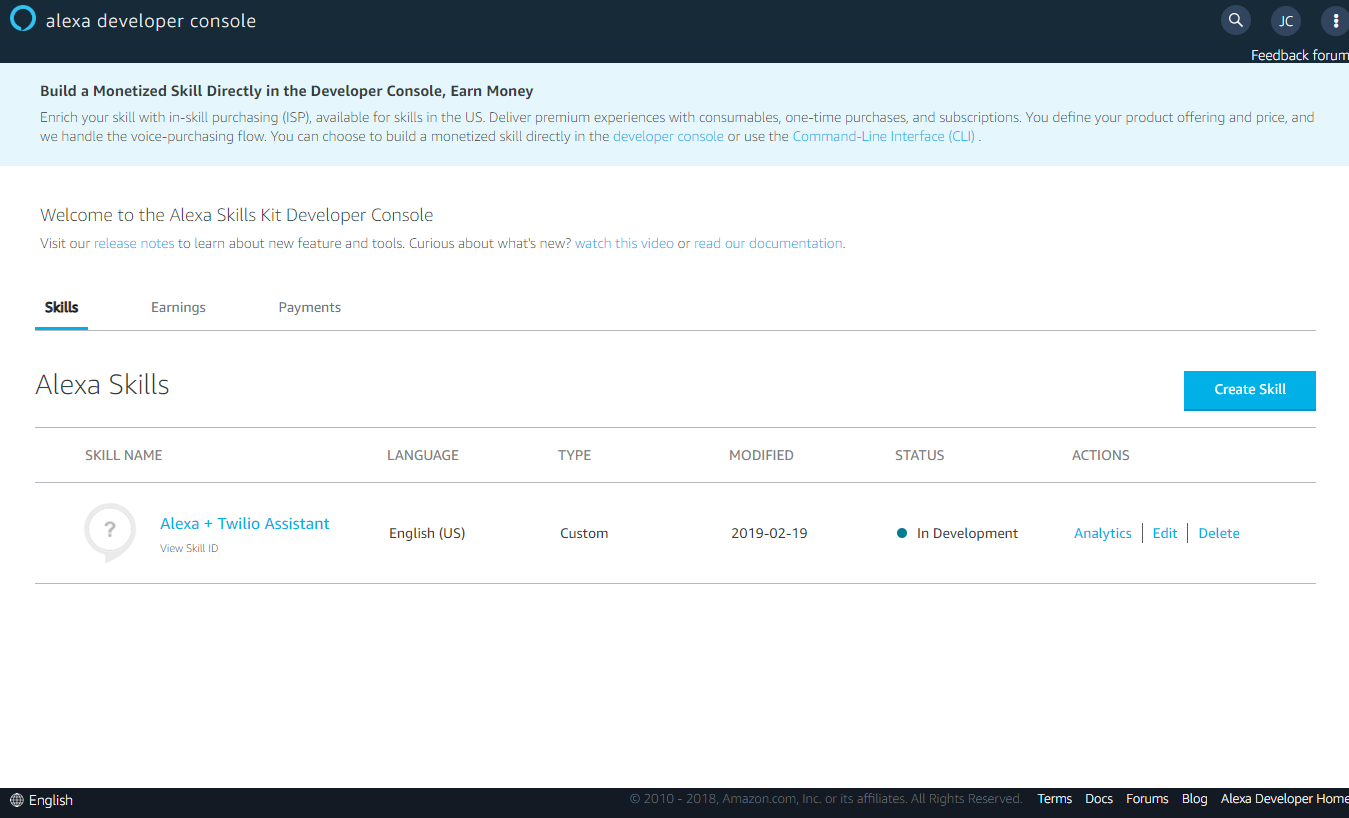Screen dimensions: 1349x818
Task: Click the Welcome to Alexa Skills Kit heading
Action: click(x=236, y=215)
